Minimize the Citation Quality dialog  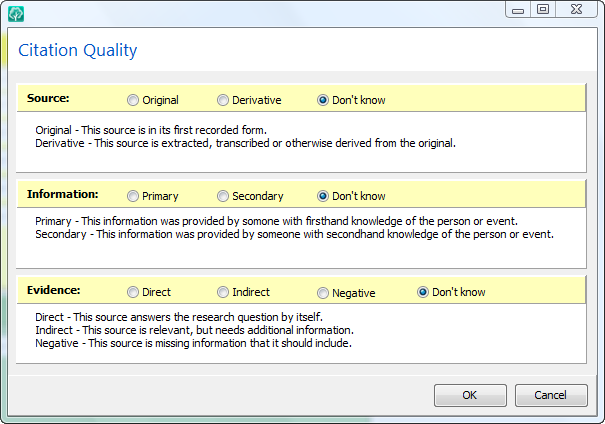pos(518,9)
